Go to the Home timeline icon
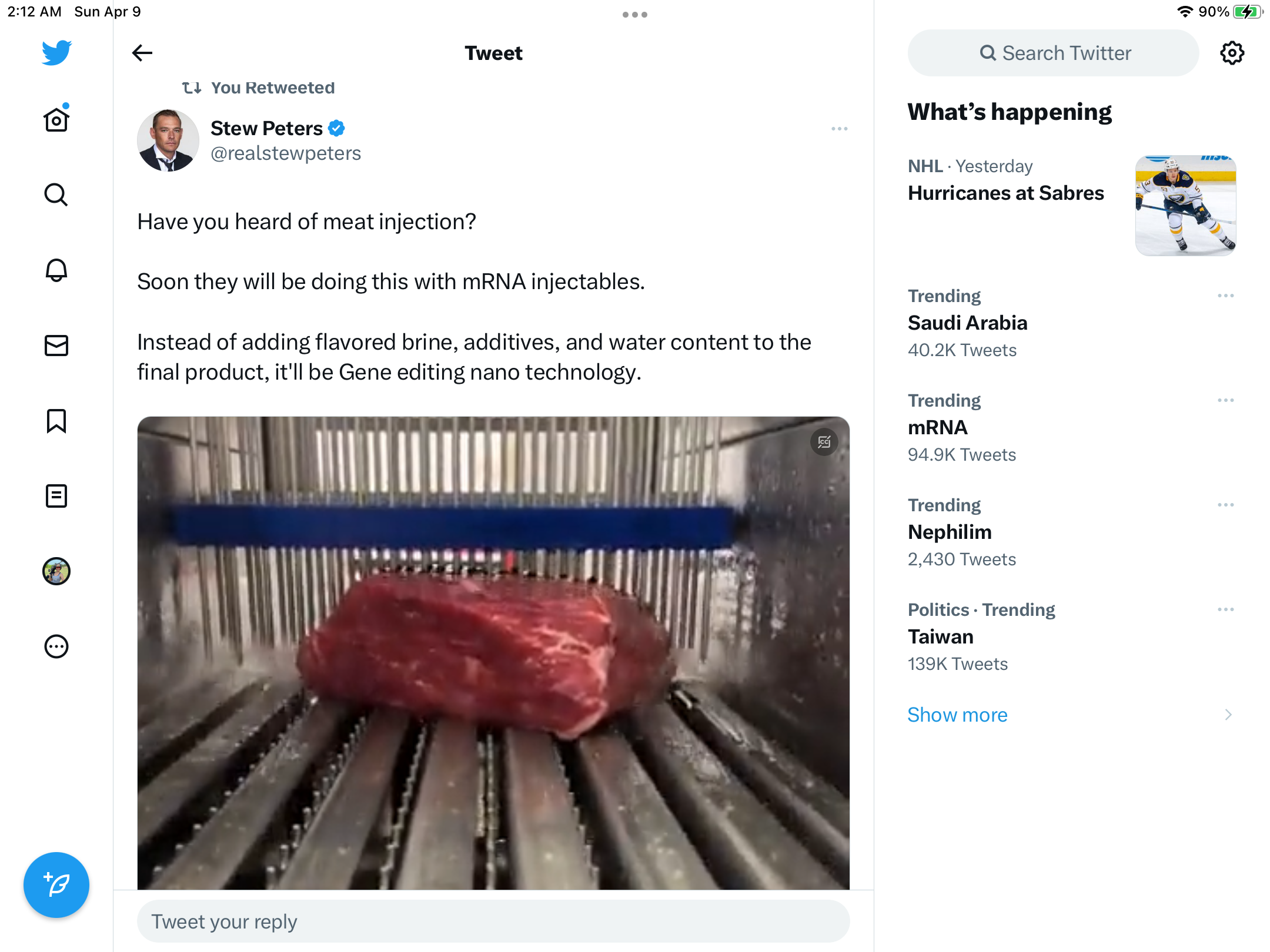 (56, 120)
